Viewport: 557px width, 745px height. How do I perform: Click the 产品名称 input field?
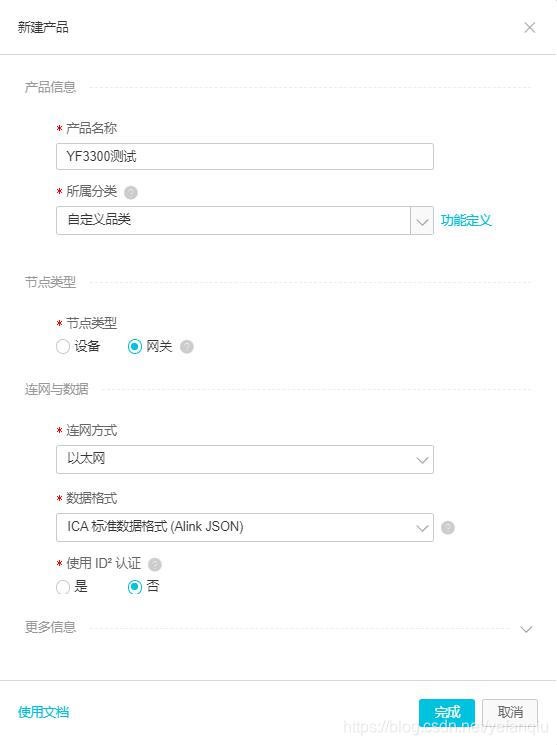click(x=245, y=156)
